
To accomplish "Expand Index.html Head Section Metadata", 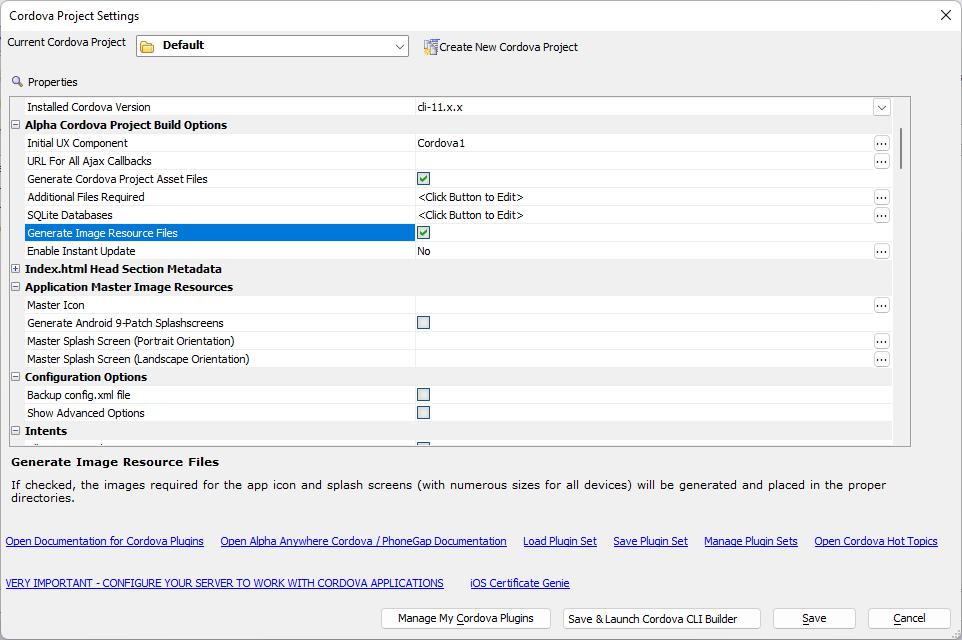I will click(16, 269).
